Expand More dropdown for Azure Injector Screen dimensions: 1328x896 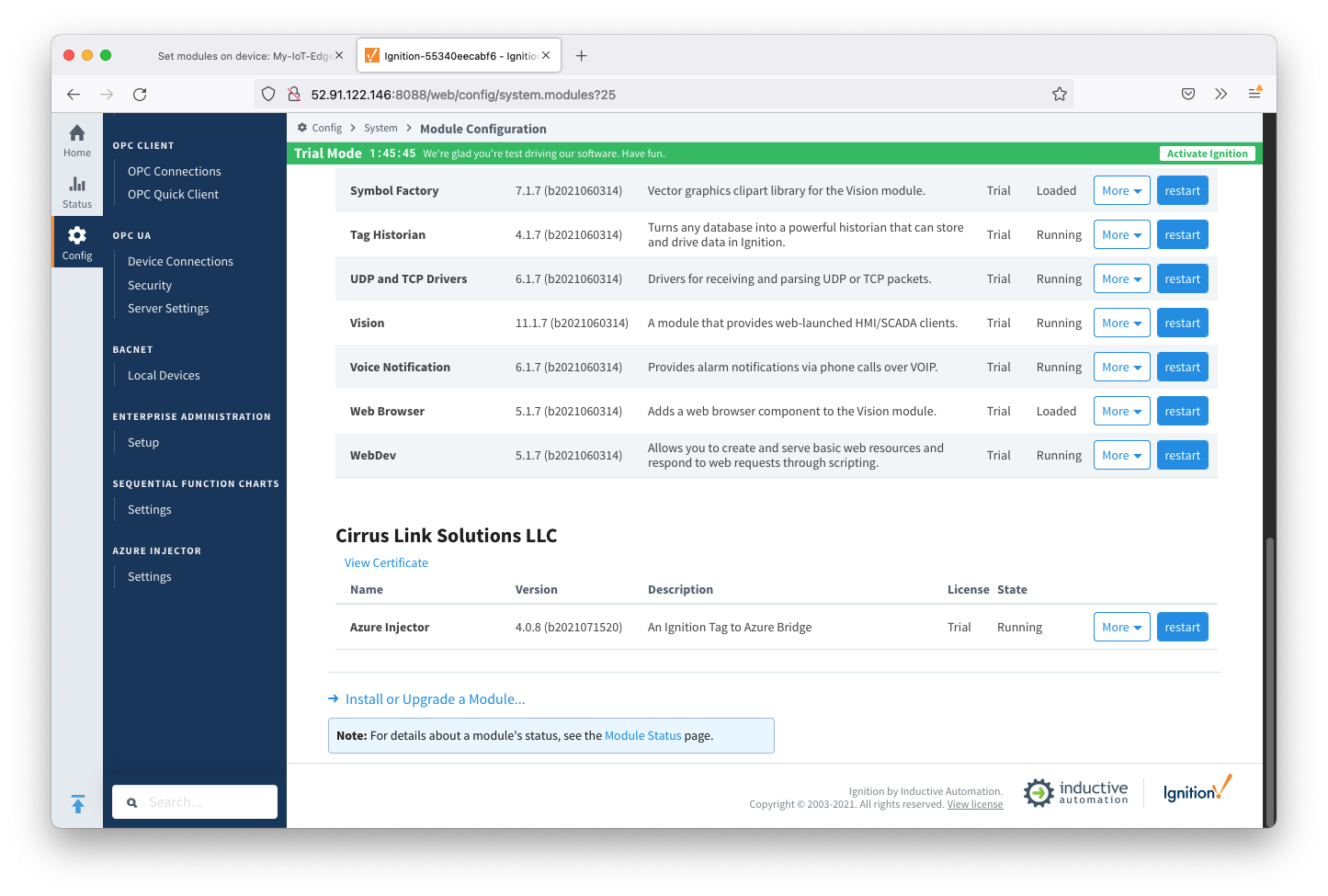point(1121,628)
